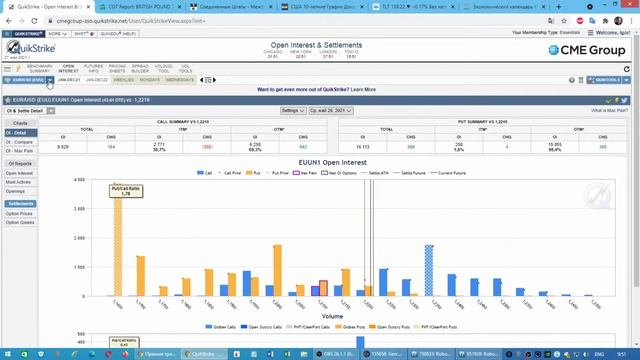Viewport: 640px width, 360px height.
Task: Toggle the Call series in chart legend
Action: (204, 173)
